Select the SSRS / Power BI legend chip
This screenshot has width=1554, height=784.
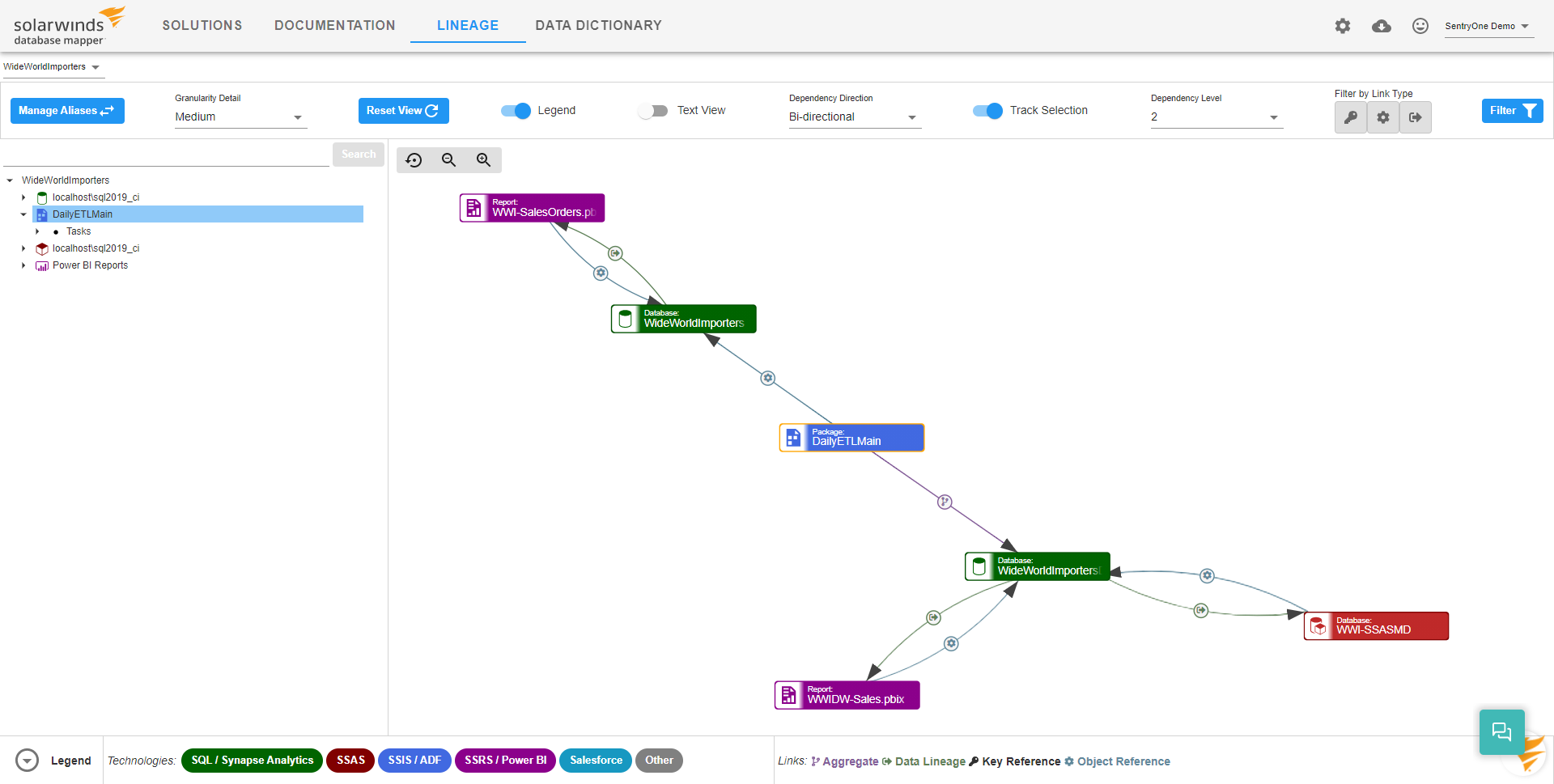click(x=505, y=761)
